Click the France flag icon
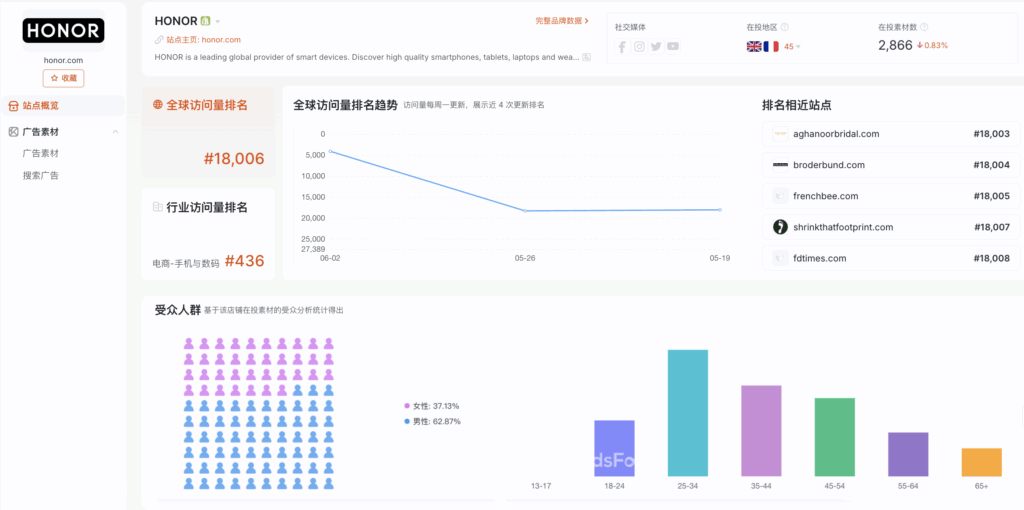 771,46
